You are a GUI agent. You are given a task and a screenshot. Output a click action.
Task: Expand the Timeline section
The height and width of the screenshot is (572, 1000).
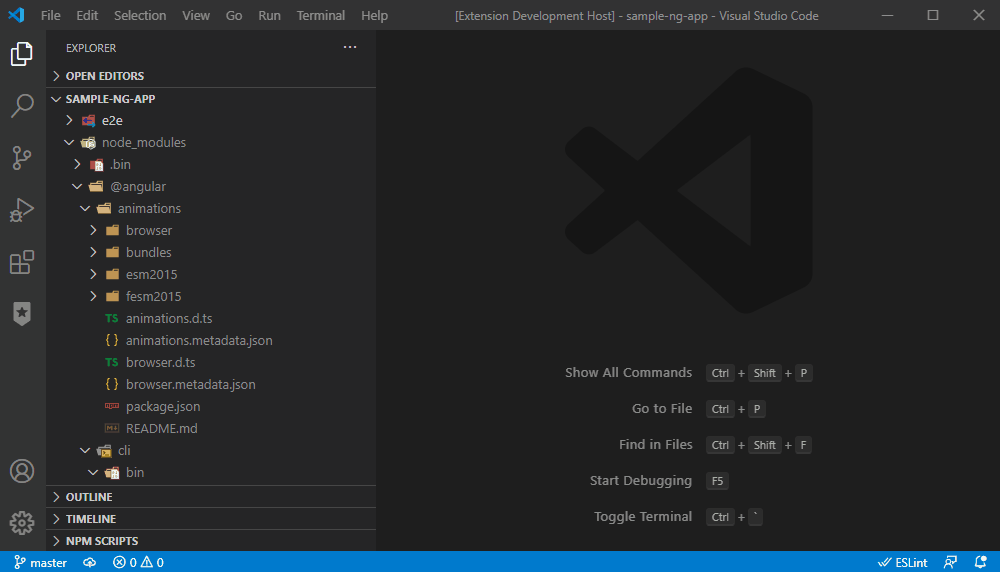pyautogui.click(x=56, y=519)
